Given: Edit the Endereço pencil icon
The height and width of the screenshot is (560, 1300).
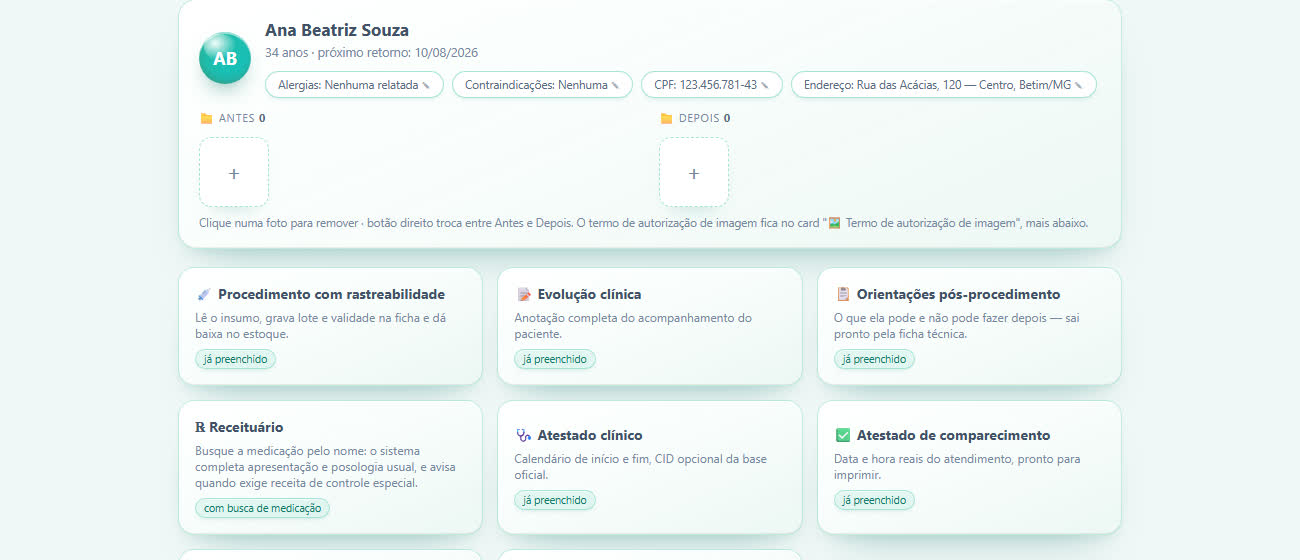Looking at the screenshot, I should pos(1080,86).
